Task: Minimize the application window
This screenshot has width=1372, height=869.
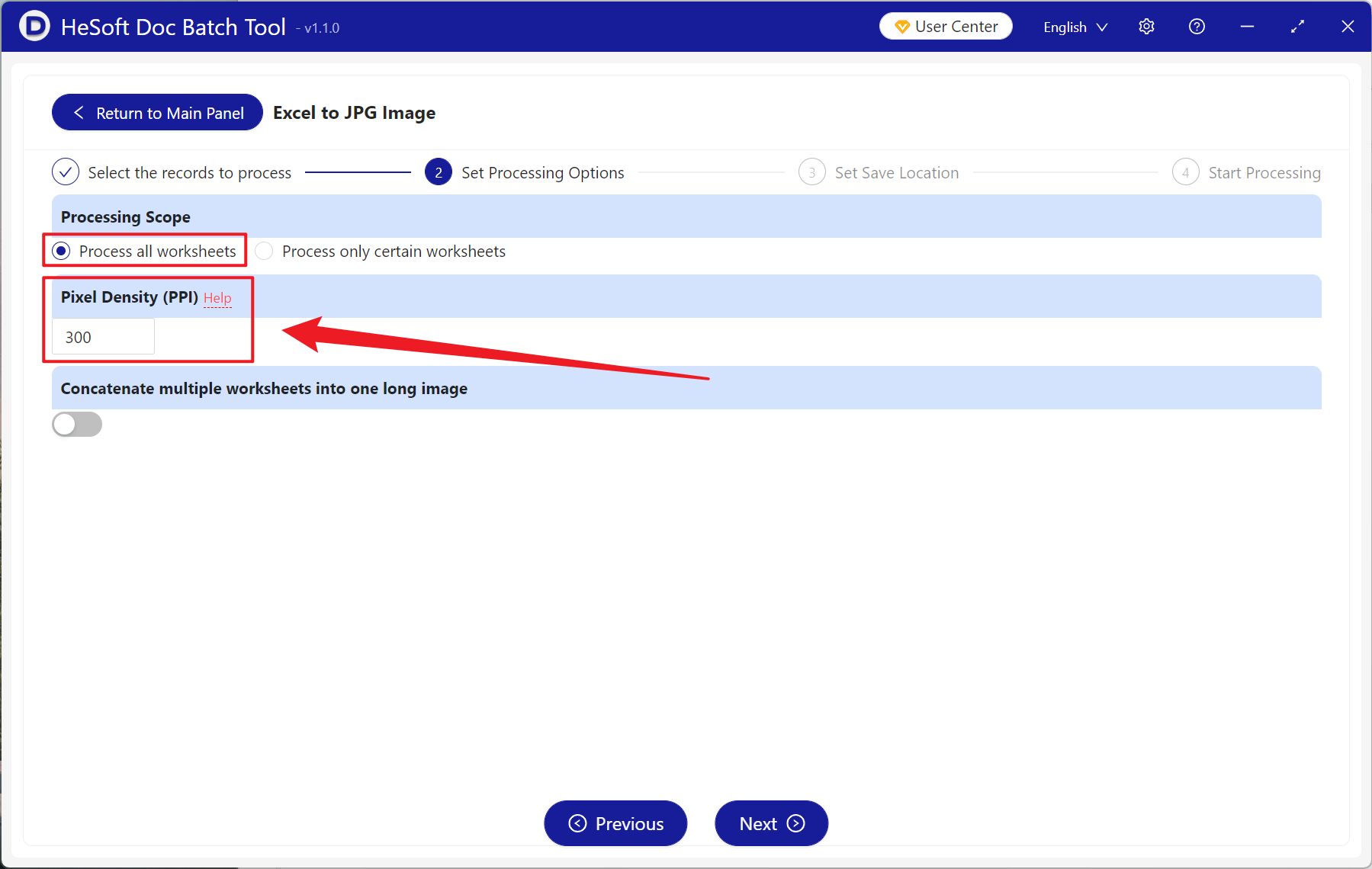Action: point(1247,27)
